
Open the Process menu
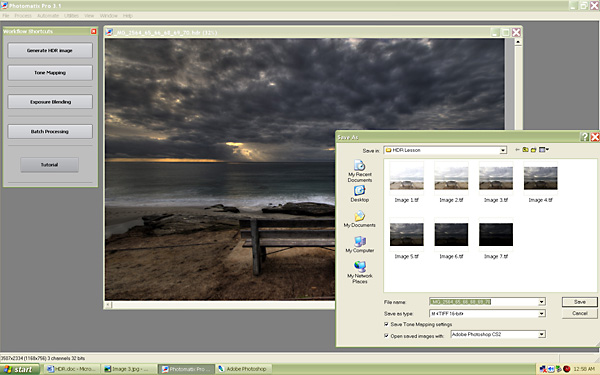point(23,16)
